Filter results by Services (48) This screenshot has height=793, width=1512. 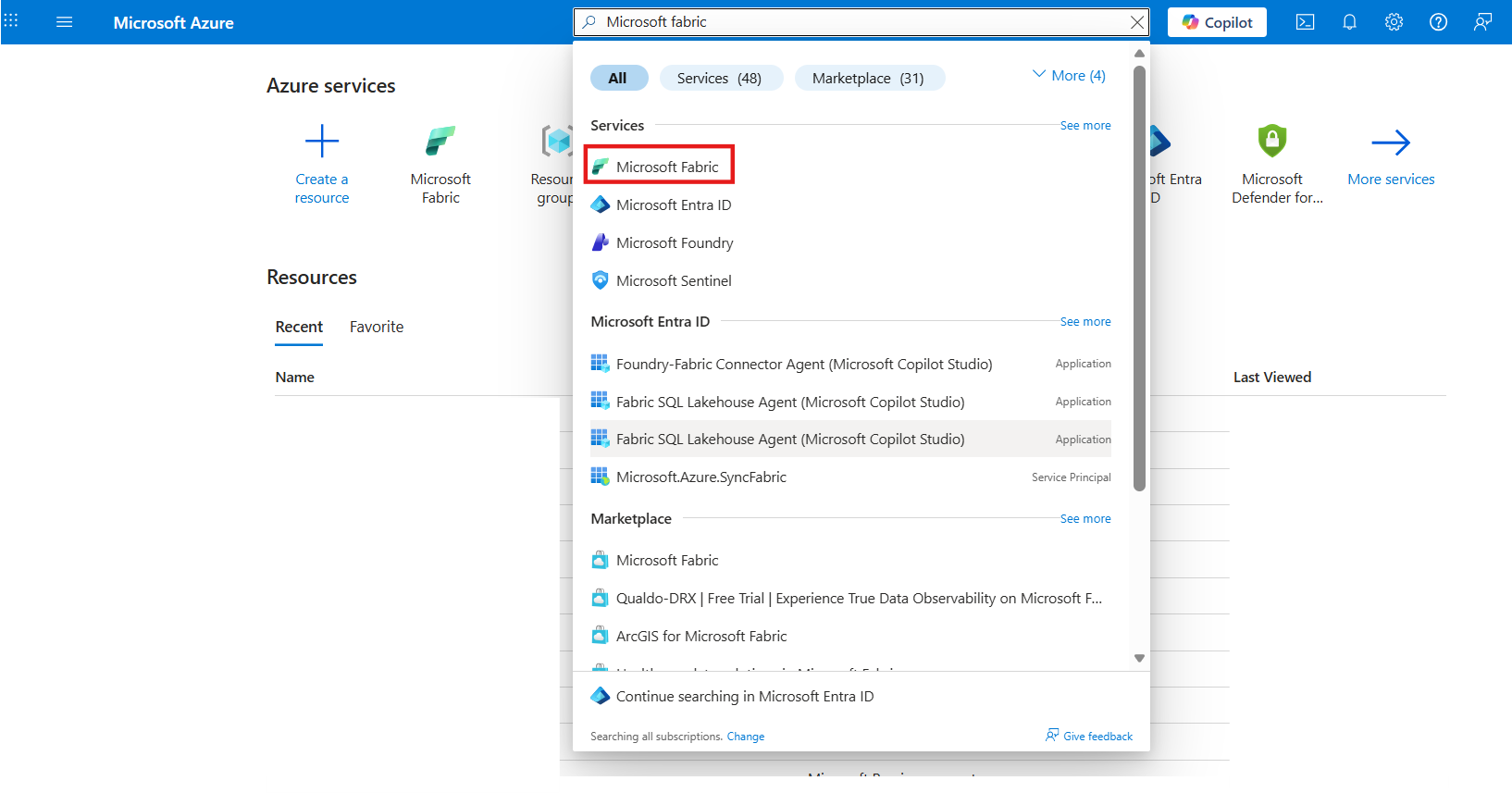(720, 79)
